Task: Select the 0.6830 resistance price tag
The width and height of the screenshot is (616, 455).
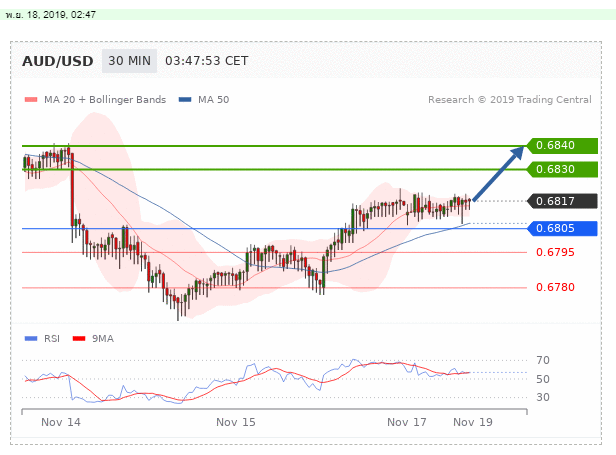Action: 562,169
